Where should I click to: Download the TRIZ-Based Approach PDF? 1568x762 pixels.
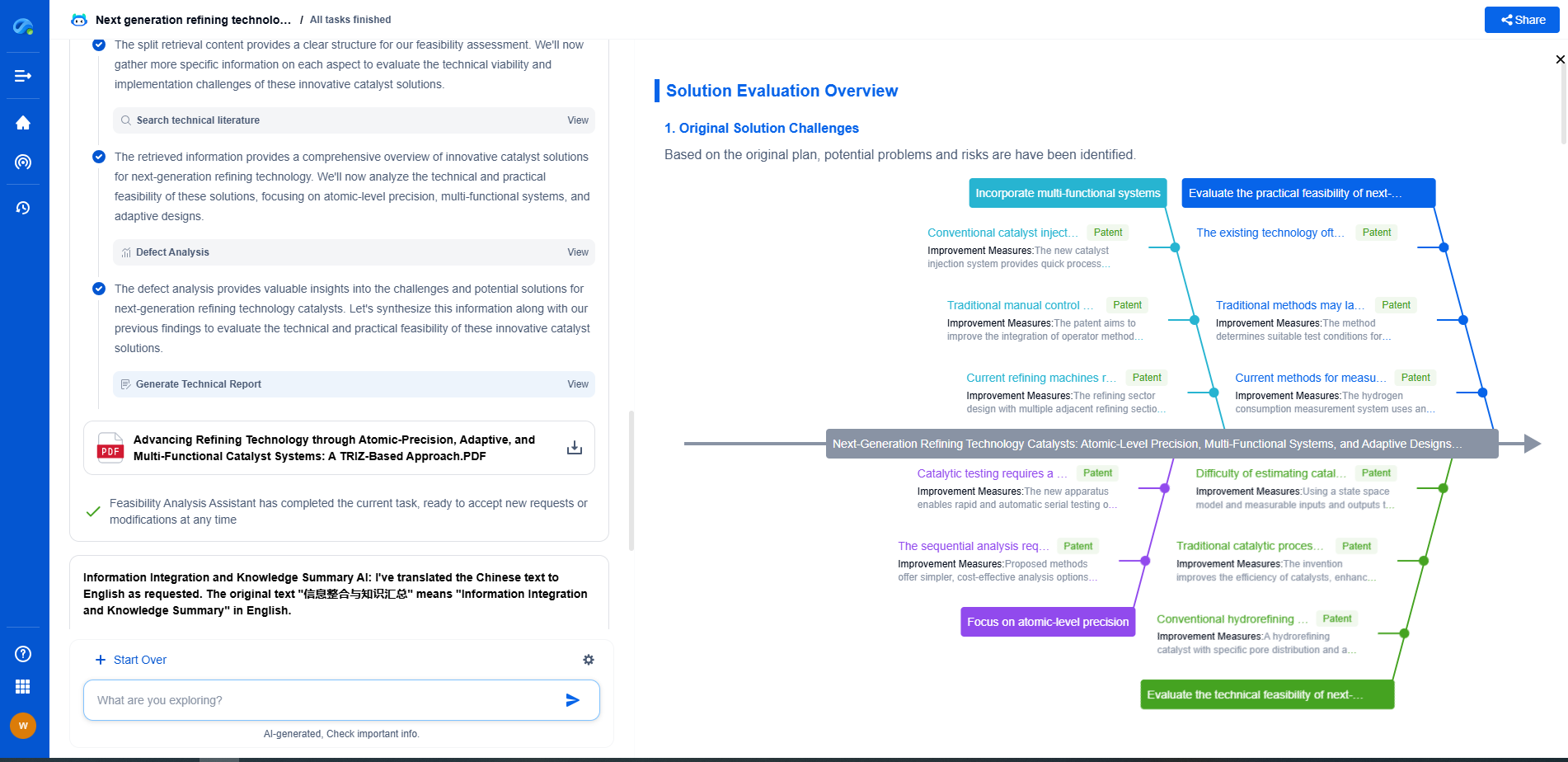pos(574,448)
